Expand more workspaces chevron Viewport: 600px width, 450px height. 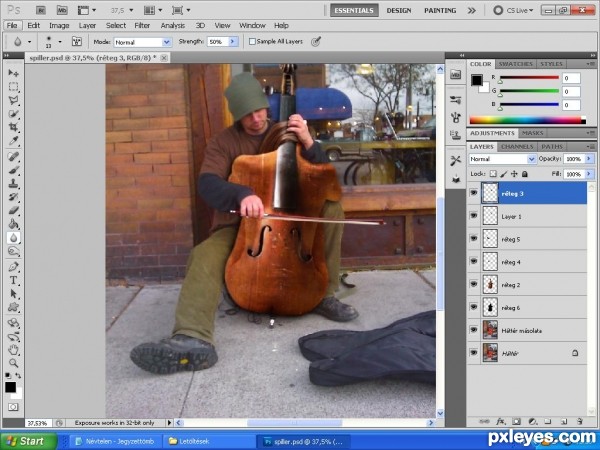(471, 11)
